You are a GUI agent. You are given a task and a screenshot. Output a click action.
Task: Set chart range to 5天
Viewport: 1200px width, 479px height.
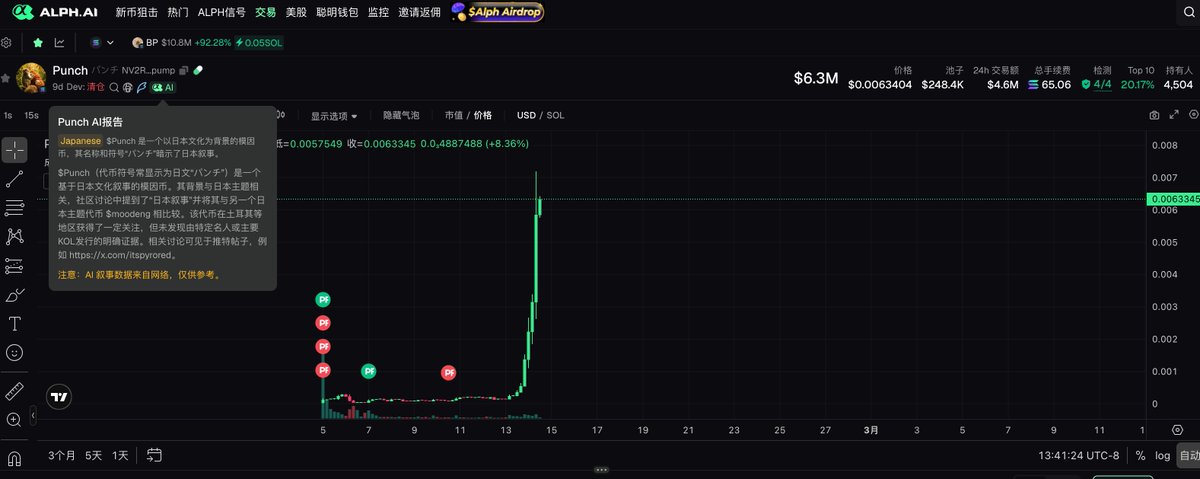(93, 455)
